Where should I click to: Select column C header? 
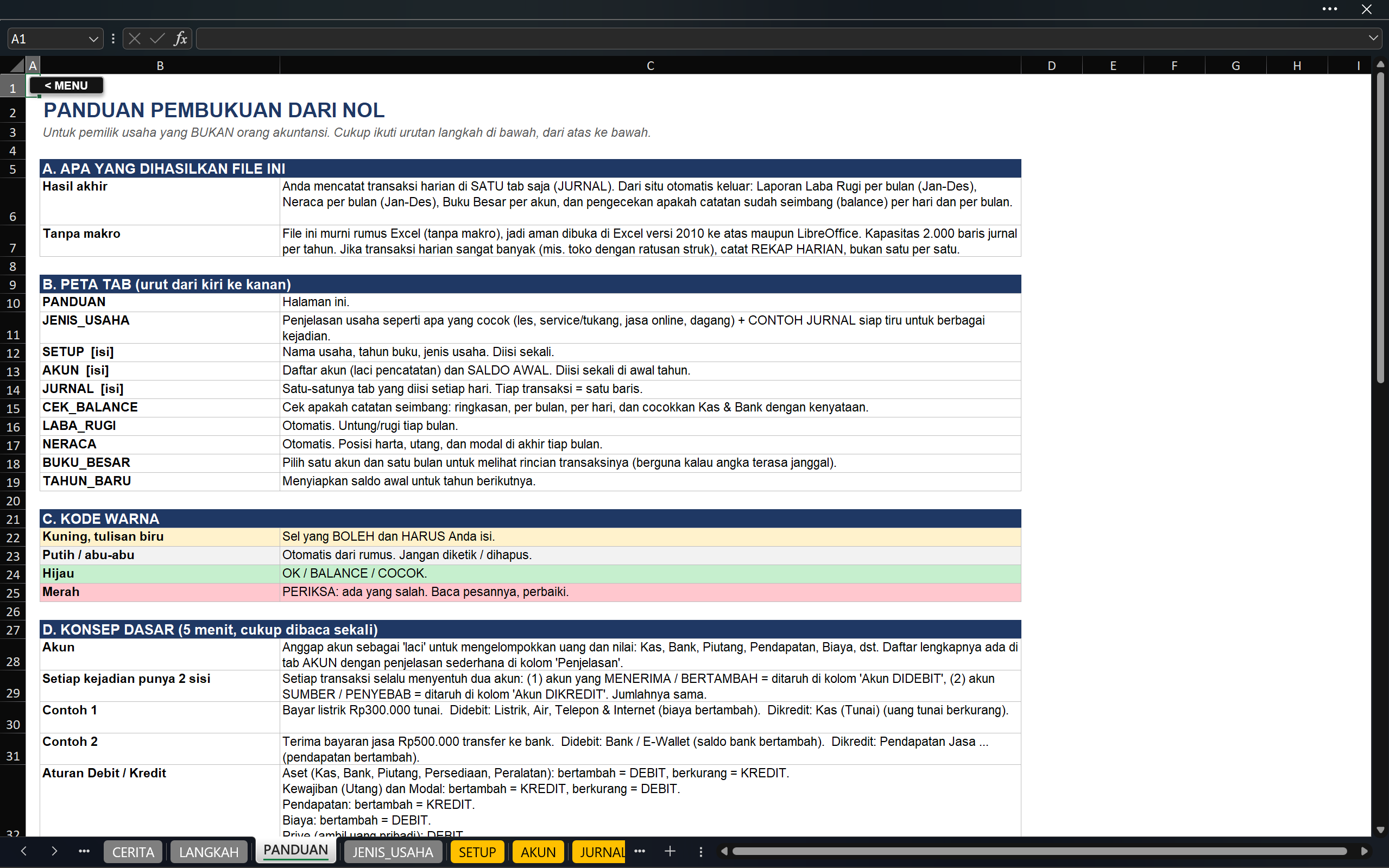[x=650, y=66]
